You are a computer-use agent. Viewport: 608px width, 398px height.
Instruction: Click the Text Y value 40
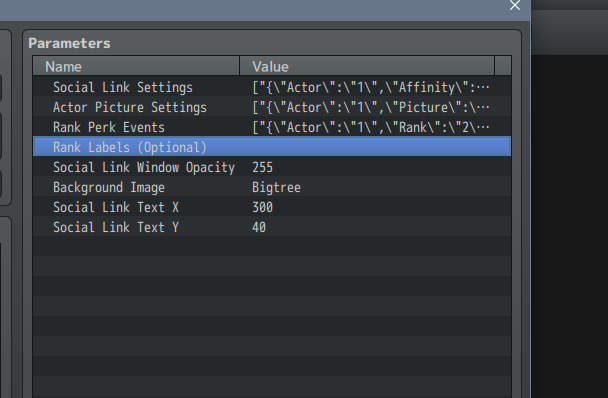tap(259, 227)
